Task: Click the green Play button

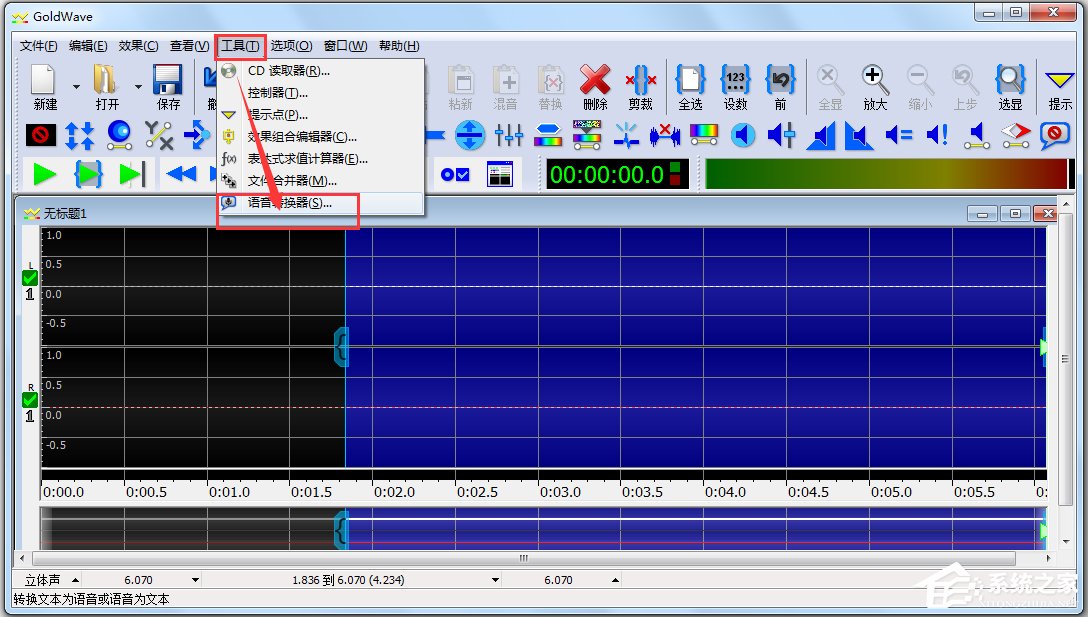Action: tap(45, 174)
